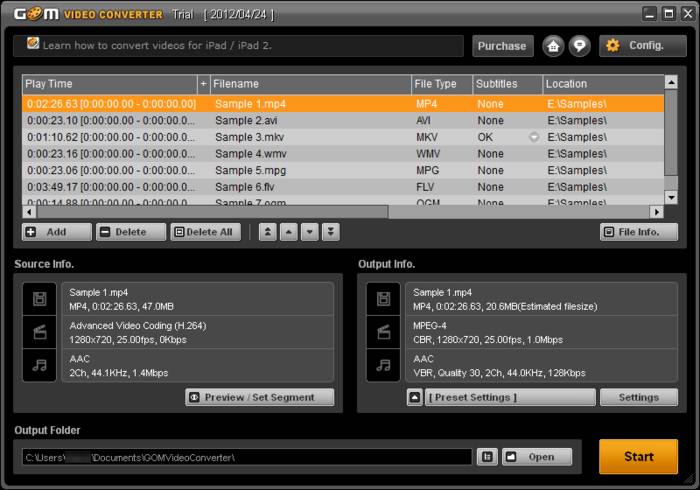Click the browse output folder icon
This screenshot has width=700, height=490.
click(487, 457)
